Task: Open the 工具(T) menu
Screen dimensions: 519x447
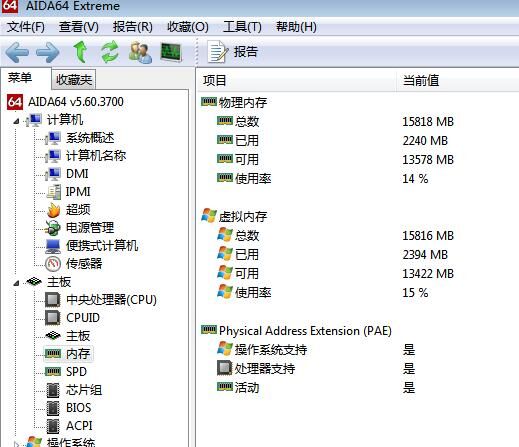Action: click(x=242, y=27)
